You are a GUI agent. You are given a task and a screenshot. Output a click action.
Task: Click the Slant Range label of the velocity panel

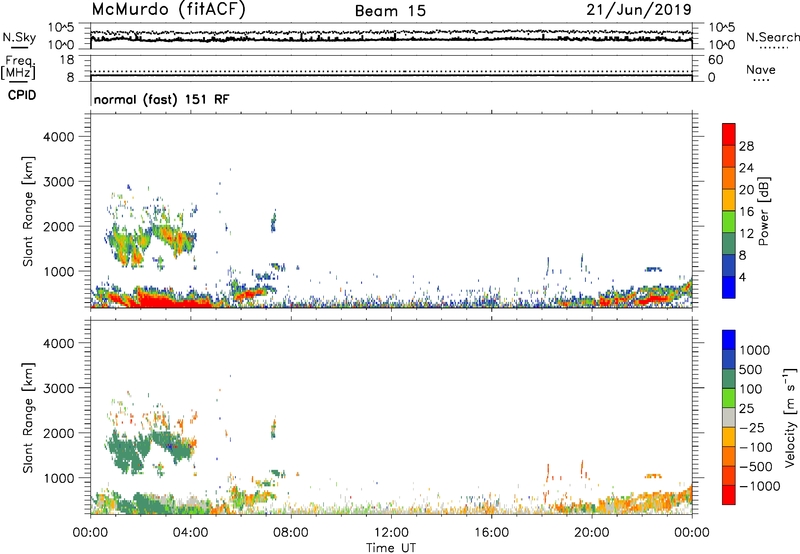[28, 417]
